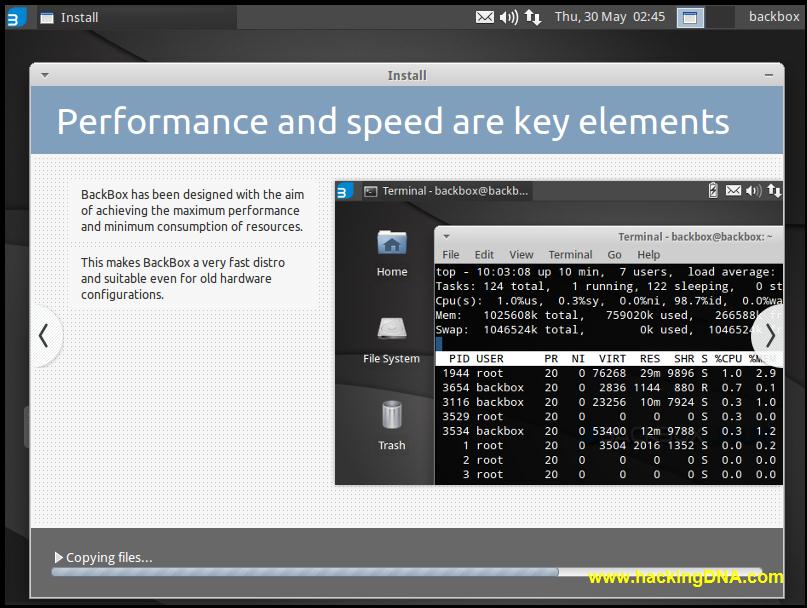Click the network arrows in slide panel
The width and height of the screenshot is (807, 608).
[774, 191]
